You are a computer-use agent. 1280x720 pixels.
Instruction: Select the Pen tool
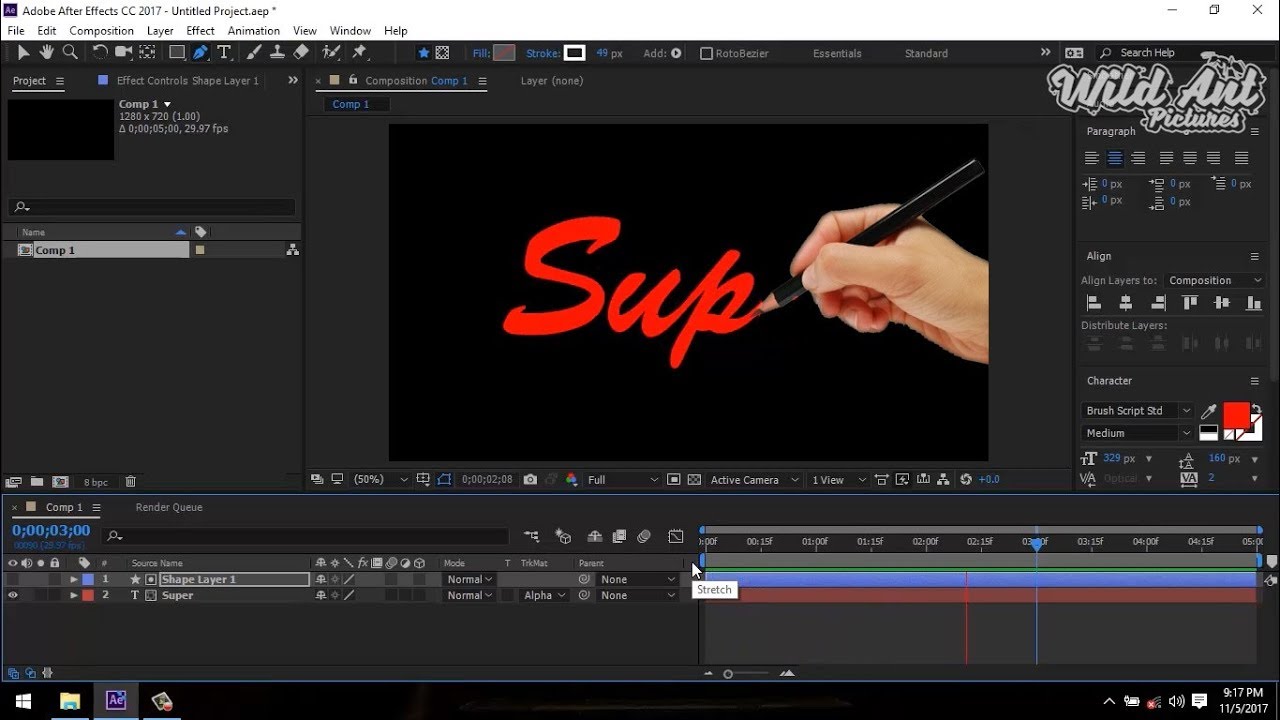point(201,53)
